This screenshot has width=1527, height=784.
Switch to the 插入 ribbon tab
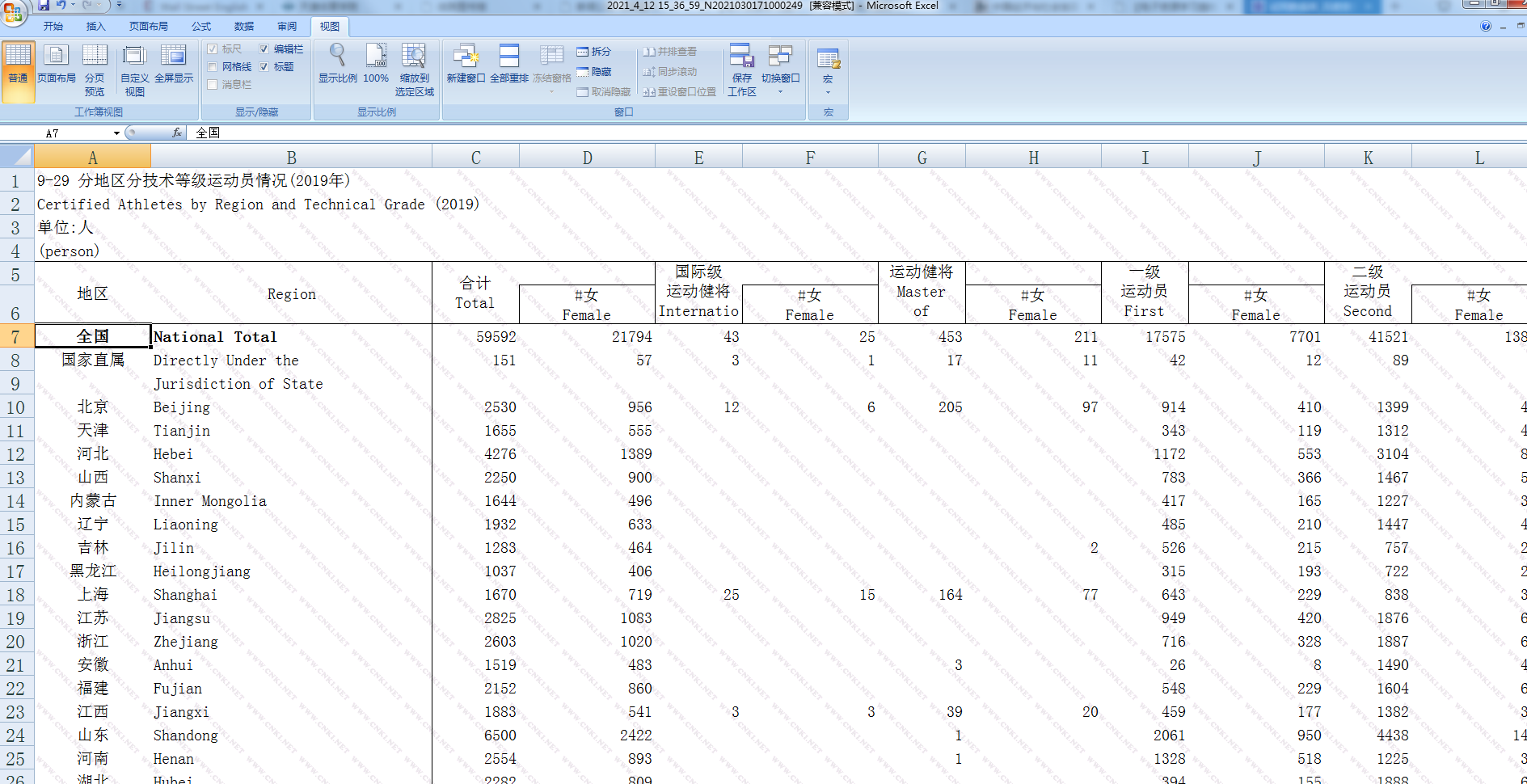[x=95, y=27]
